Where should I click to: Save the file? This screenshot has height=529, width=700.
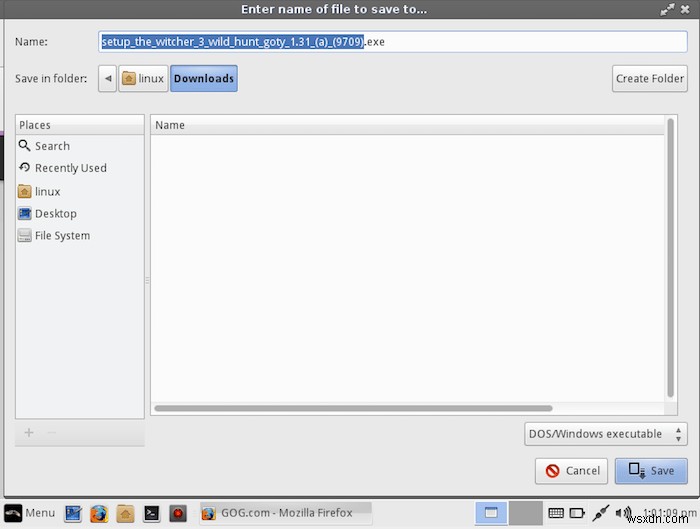(x=651, y=471)
